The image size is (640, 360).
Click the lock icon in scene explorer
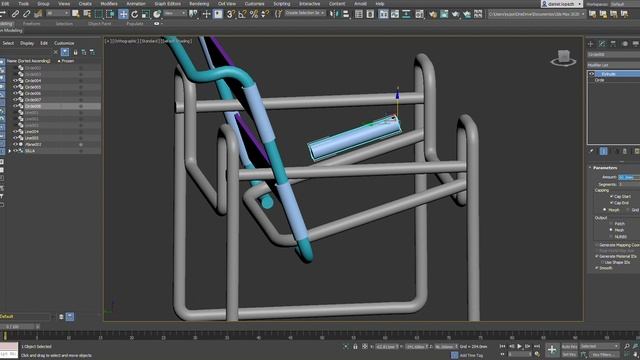(76, 52)
